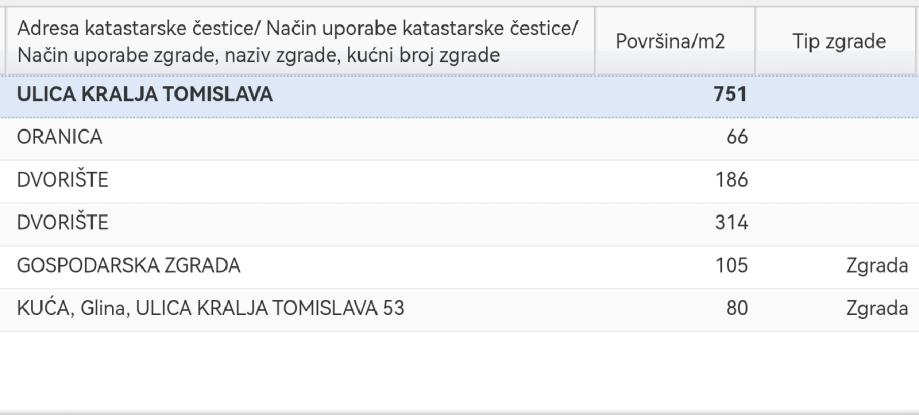Select the DVORIŠTE row with area 186

[x=64, y=181]
